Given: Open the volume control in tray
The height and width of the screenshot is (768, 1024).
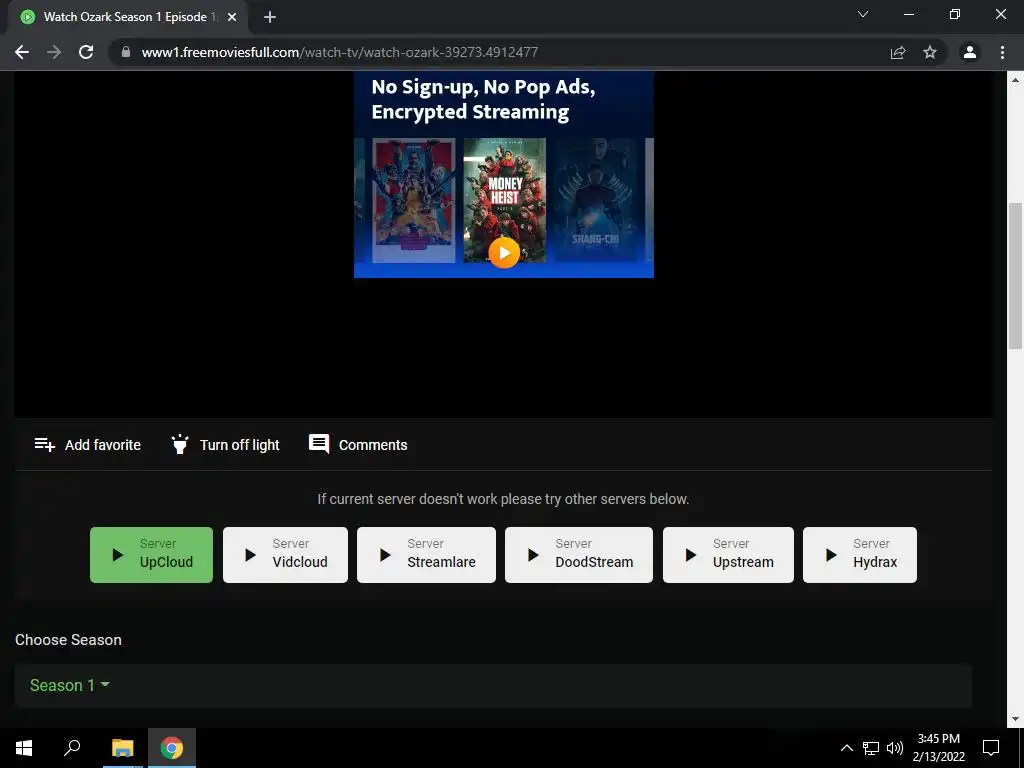Looking at the screenshot, I should coord(895,748).
